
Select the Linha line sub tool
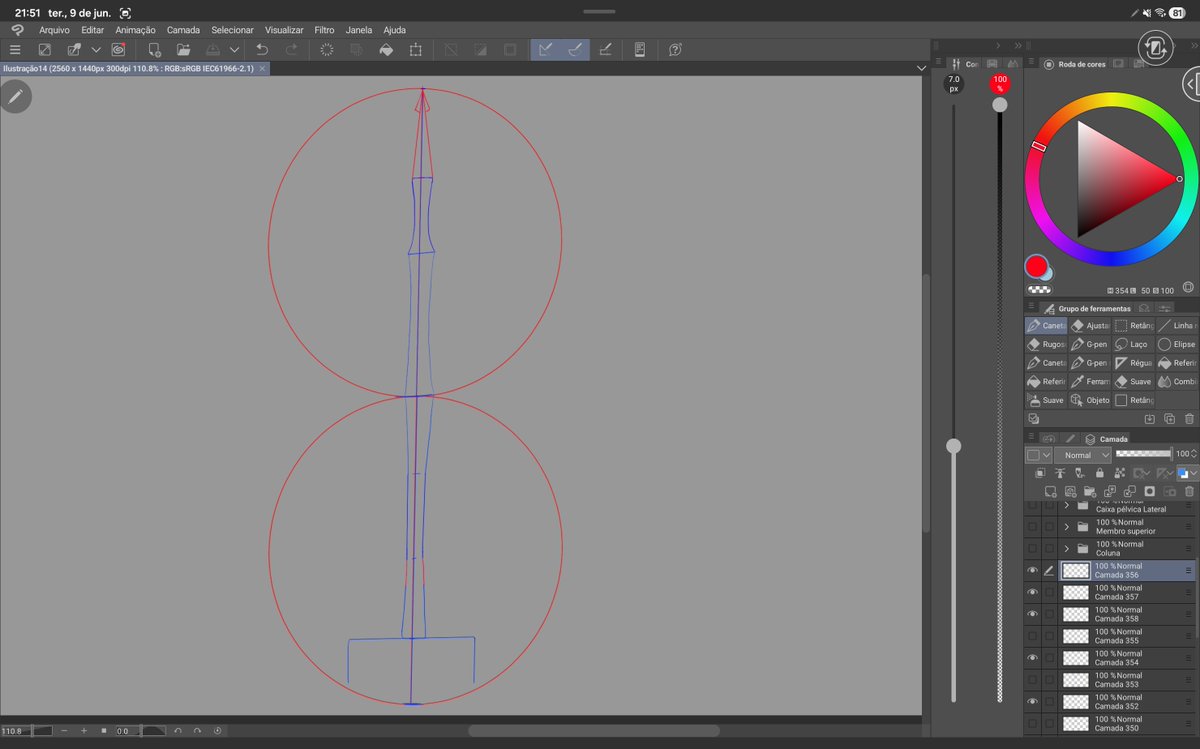click(x=1177, y=325)
